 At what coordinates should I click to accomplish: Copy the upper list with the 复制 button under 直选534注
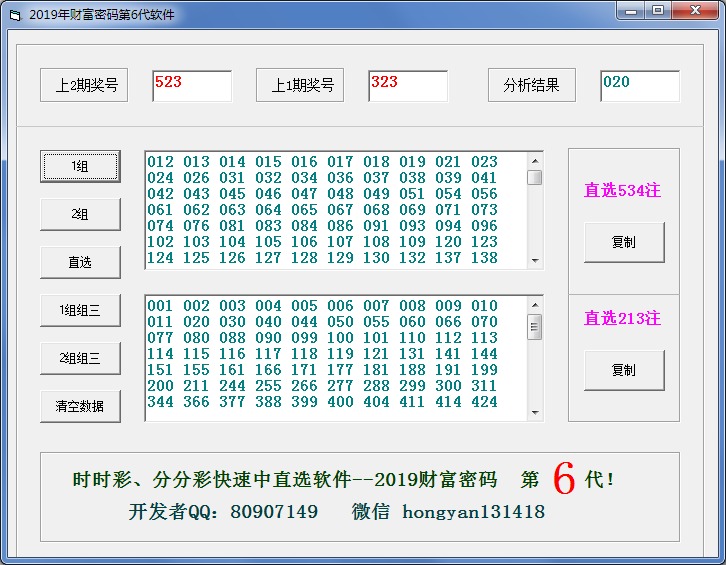pyautogui.click(x=624, y=242)
